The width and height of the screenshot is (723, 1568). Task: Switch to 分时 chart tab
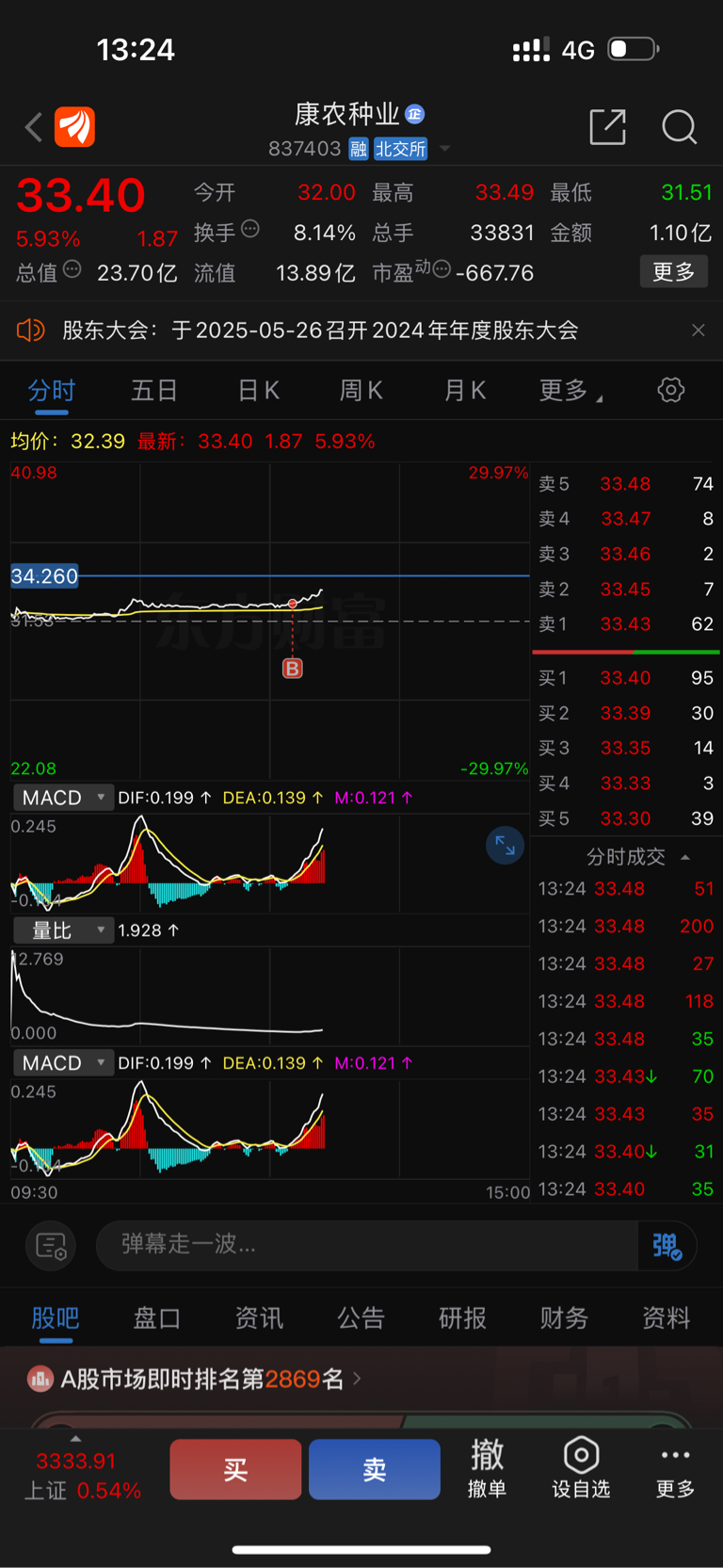click(x=52, y=391)
